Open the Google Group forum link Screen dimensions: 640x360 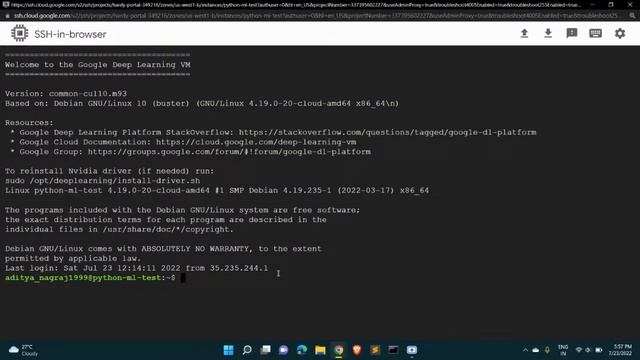tap(229, 152)
